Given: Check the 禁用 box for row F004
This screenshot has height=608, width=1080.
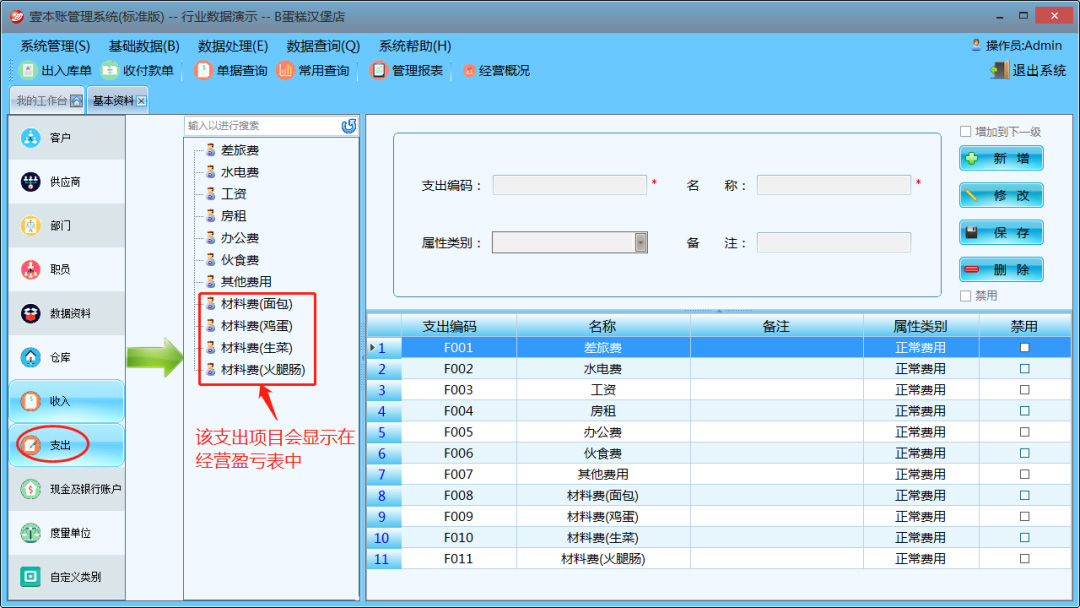Looking at the screenshot, I should coord(1024,411).
